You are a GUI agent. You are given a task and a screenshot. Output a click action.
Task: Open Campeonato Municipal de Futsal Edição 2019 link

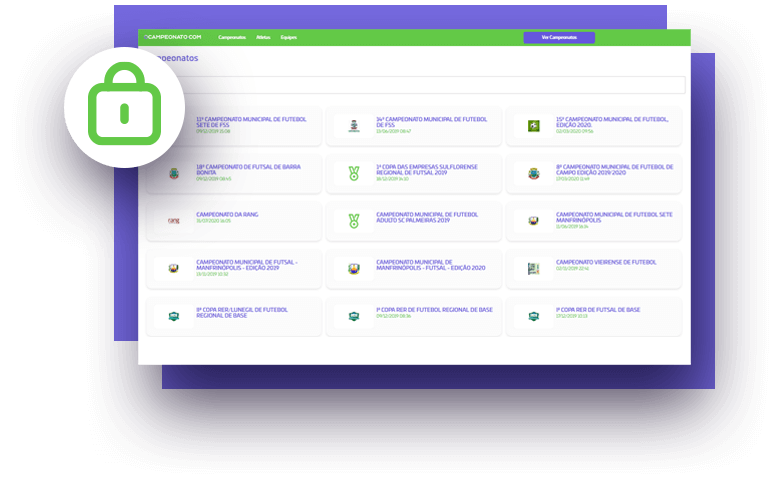tap(246, 264)
